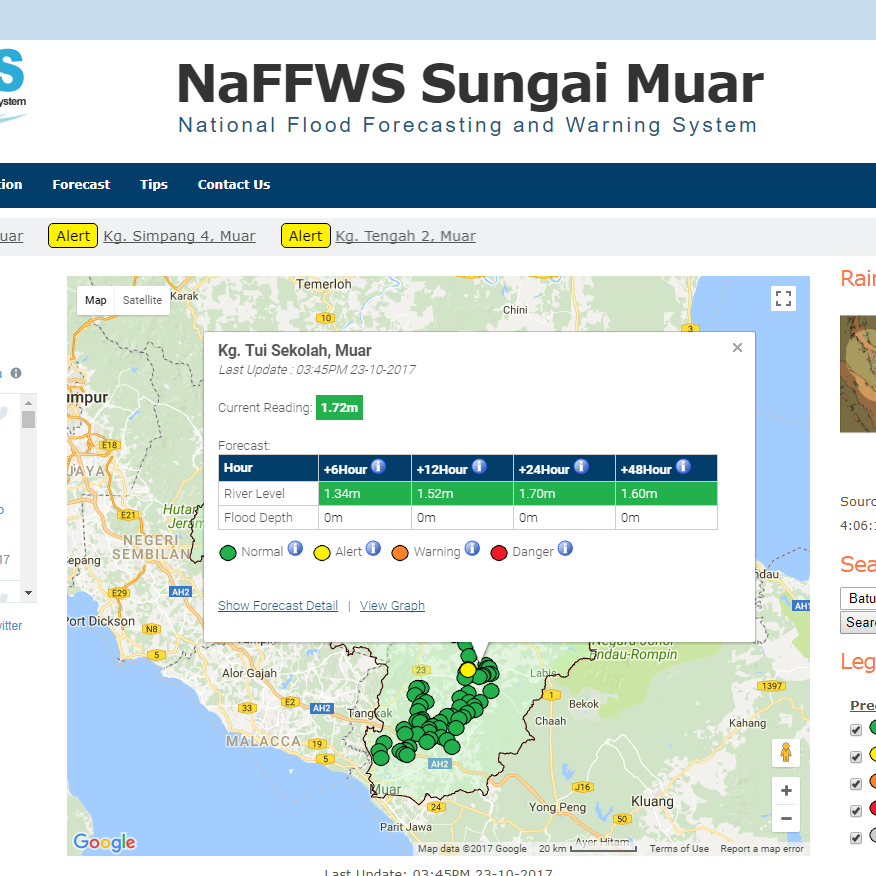Activate the Pegman street view control

coord(786,753)
